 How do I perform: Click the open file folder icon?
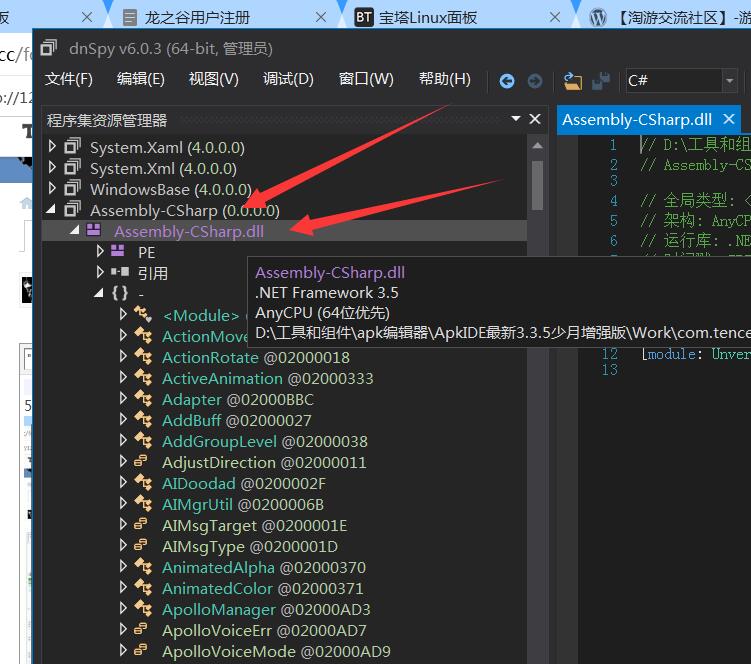tap(573, 81)
